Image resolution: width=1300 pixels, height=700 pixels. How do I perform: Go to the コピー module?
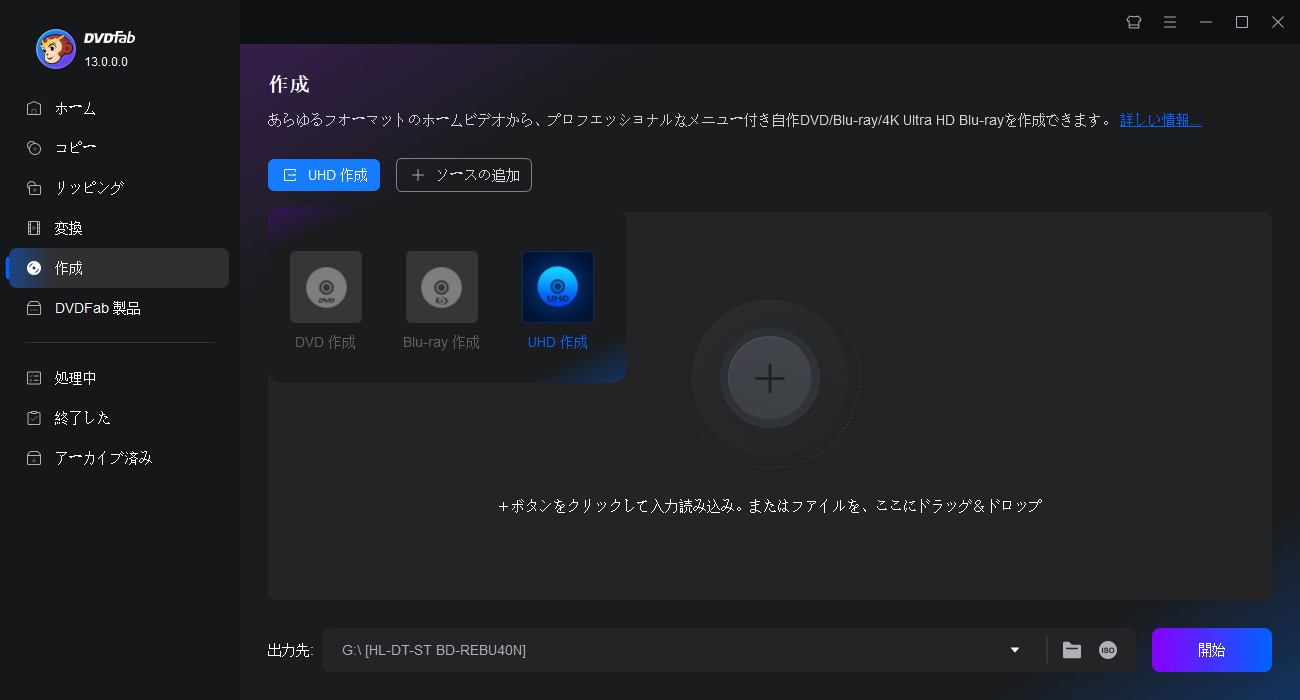point(119,148)
